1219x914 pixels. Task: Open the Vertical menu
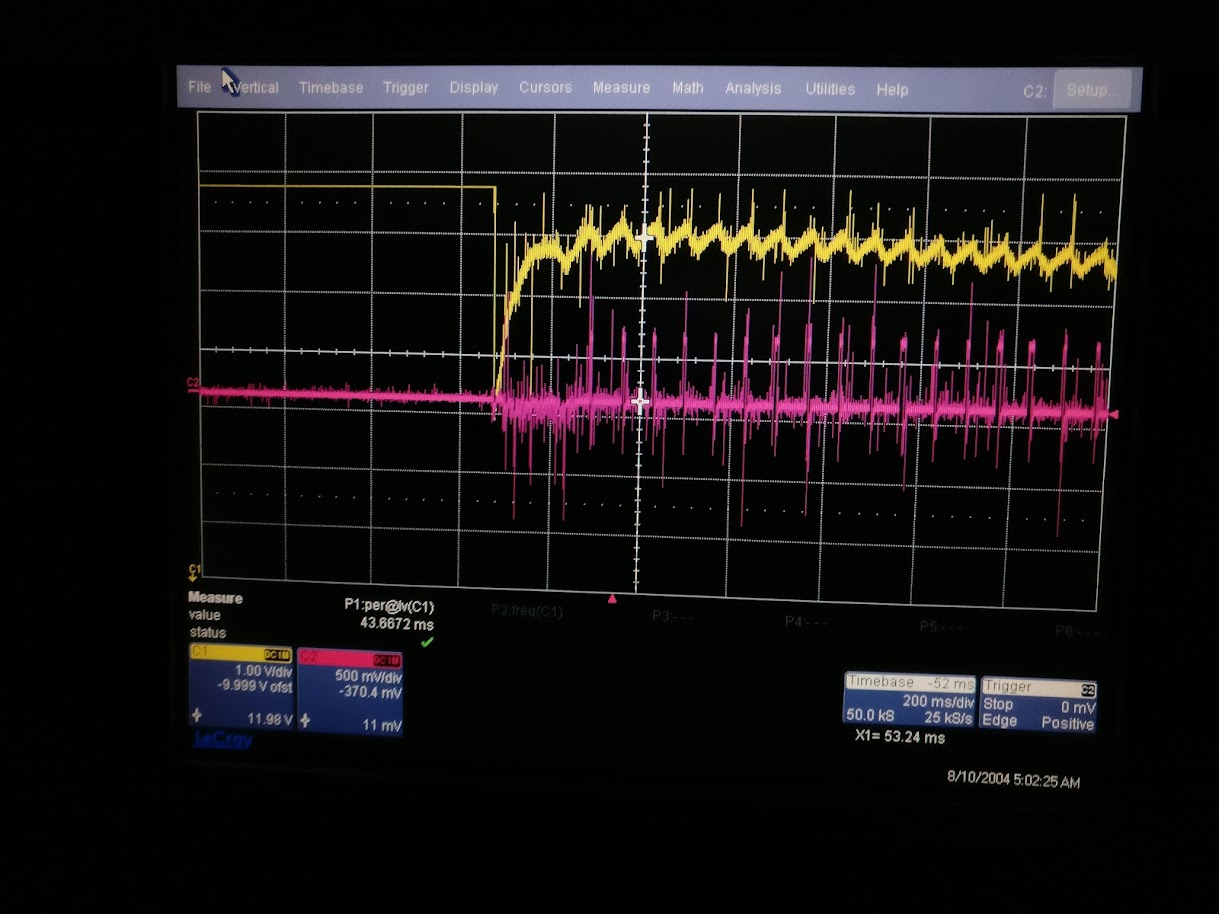[256, 88]
